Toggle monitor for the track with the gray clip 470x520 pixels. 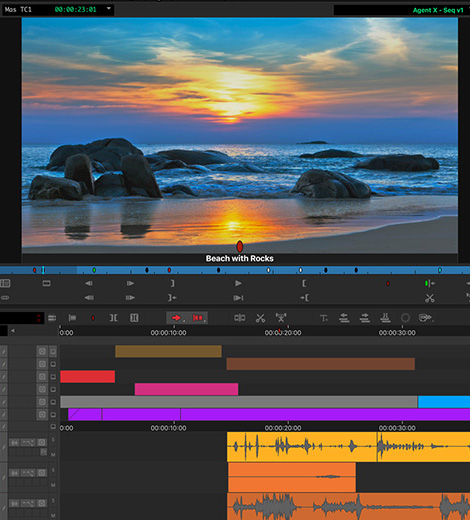coord(53,402)
